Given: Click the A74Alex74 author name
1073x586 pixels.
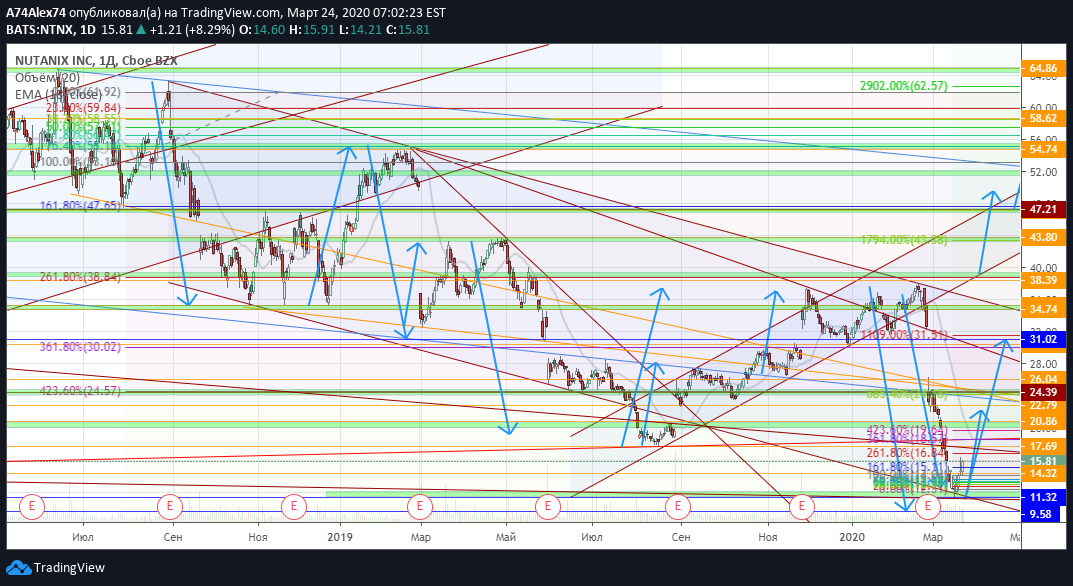Looking at the screenshot, I should pos(36,13).
